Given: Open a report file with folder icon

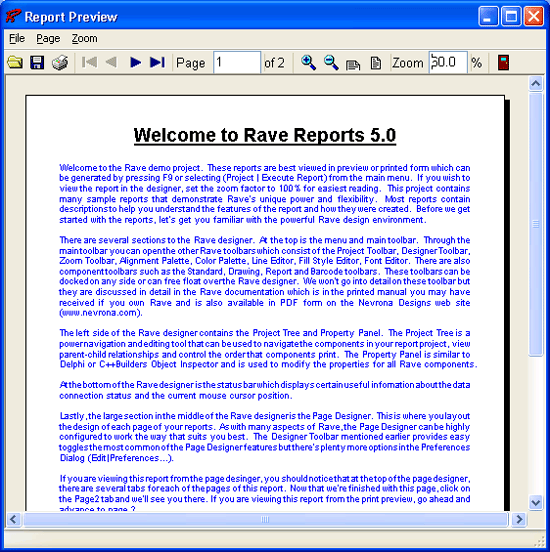Looking at the screenshot, I should 15,63.
